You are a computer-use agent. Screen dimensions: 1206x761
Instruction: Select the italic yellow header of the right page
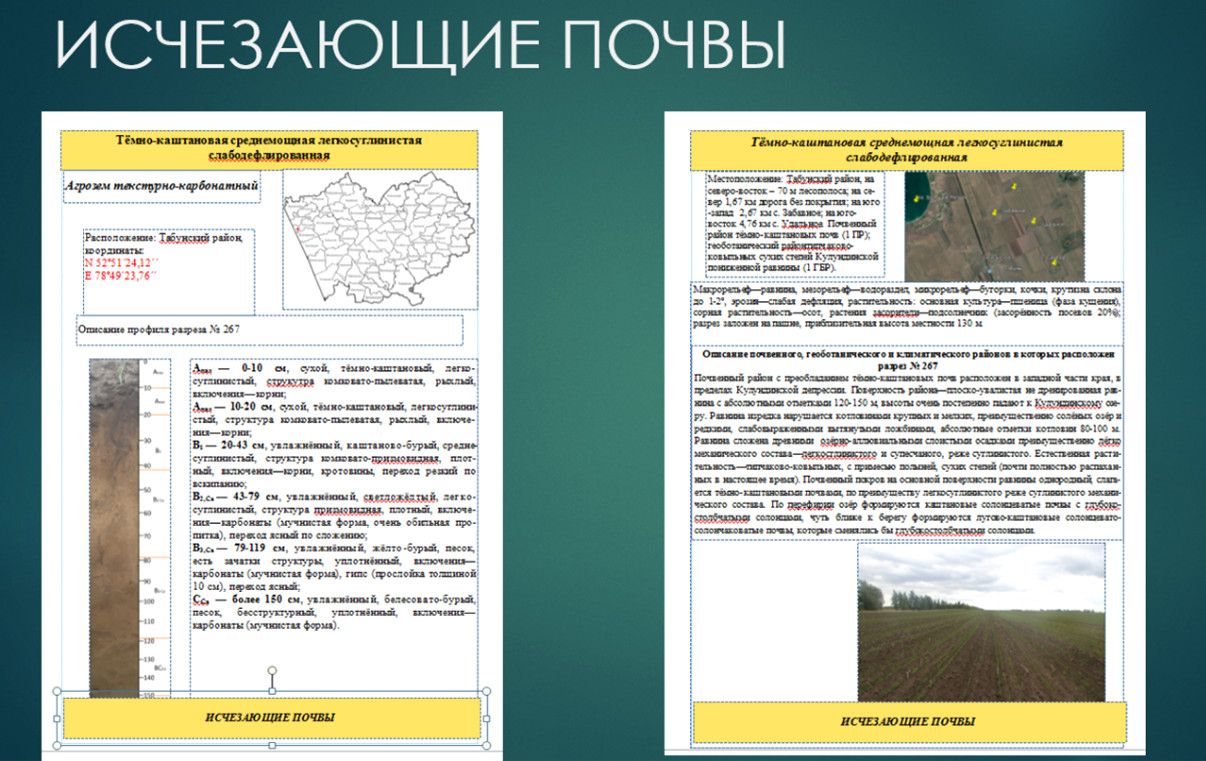[906, 150]
